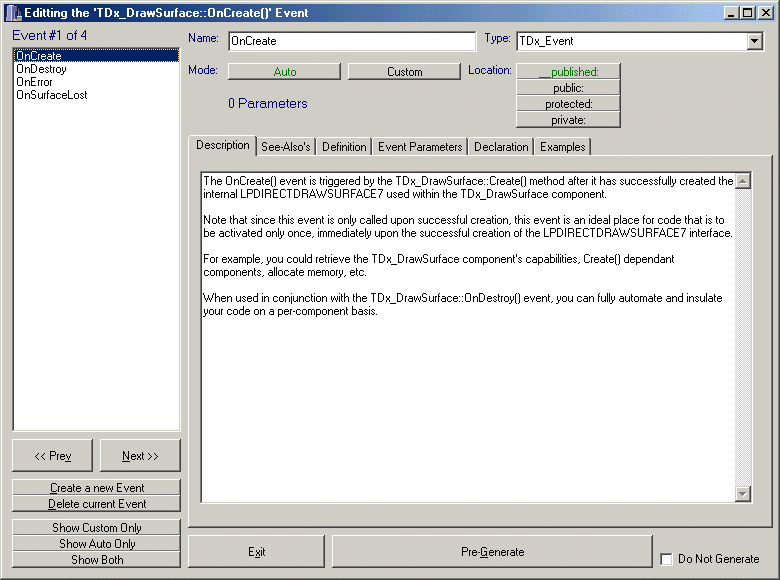This screenshot has width=780, height=580.
Task: Check the Do Not Generate checkbox
Action: (x=667, y=559)
